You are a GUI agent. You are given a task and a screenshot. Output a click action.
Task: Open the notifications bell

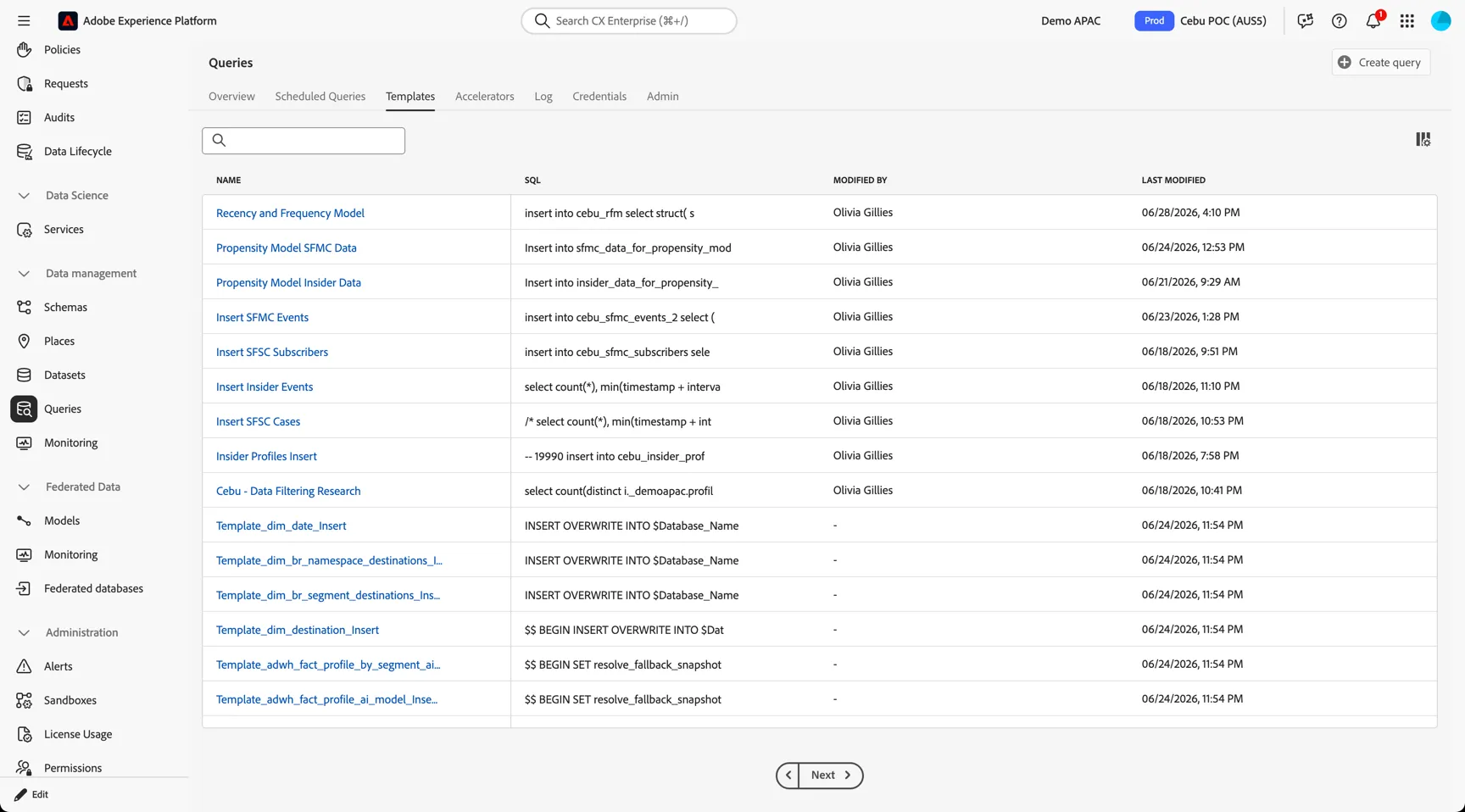pyautogui.click(x=1373, y=20)
